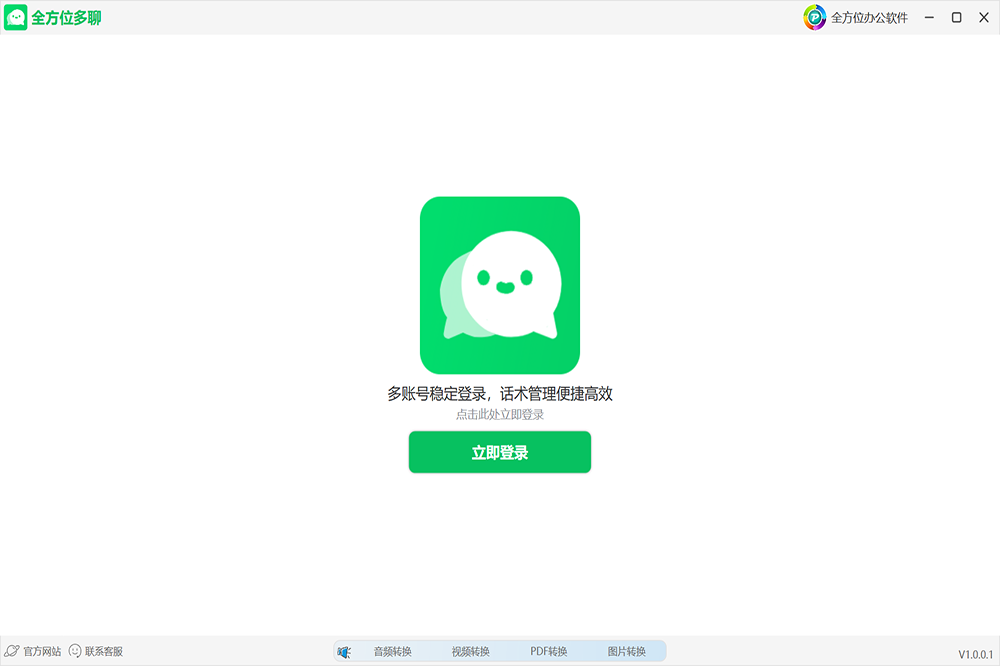Click the slogan 多账号稳定登录，话术管理便捷高效
Screen dimensions: 1000x666
click(499, 394)
